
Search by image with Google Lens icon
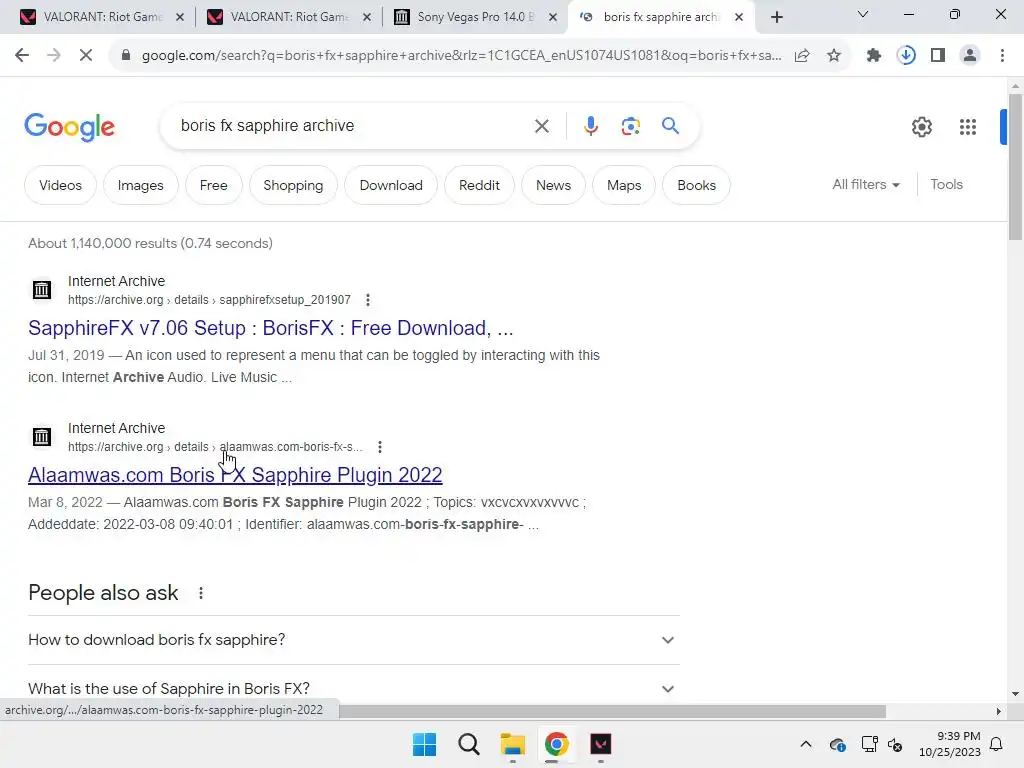click(x=630, y=126)
